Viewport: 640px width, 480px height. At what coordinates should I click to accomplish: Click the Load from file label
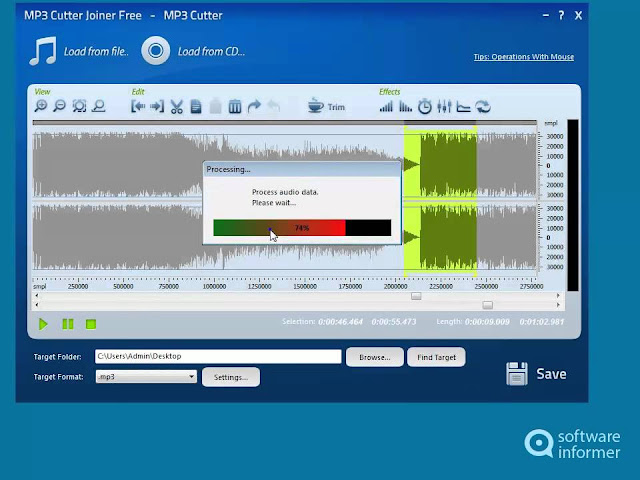click(x=96, y=51)
